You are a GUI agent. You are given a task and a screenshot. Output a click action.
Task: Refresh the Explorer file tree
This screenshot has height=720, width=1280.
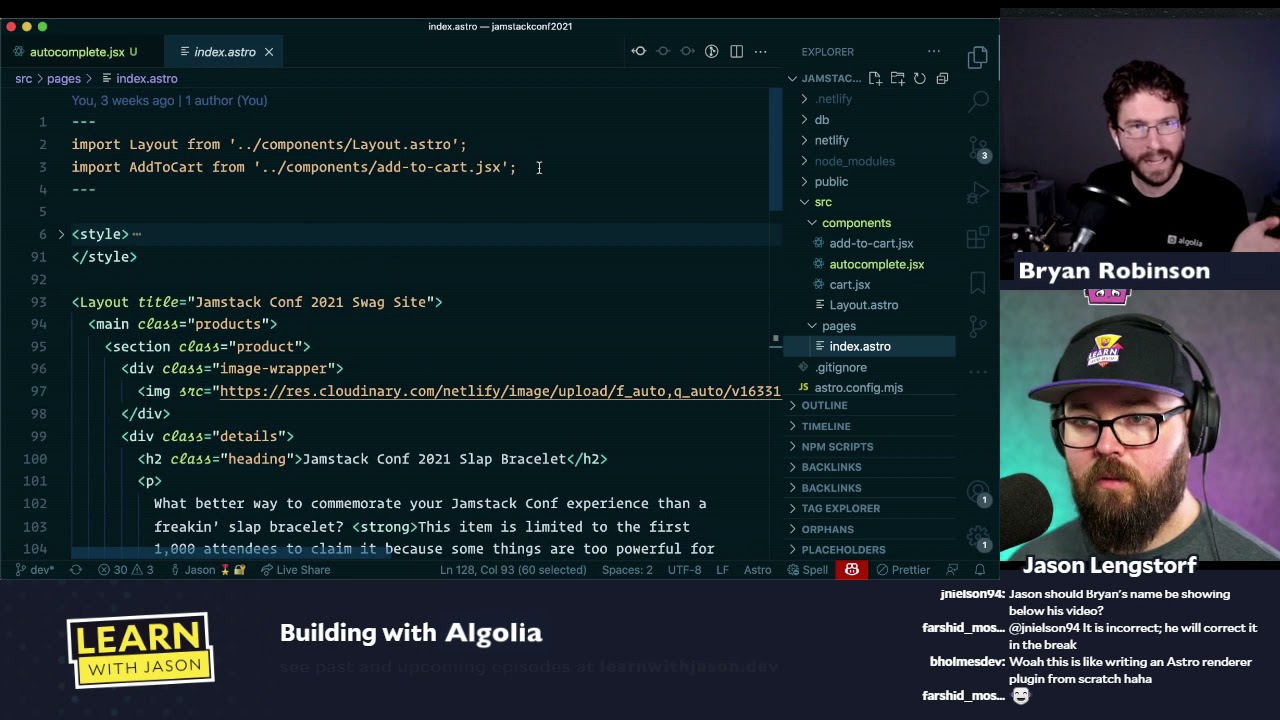click(x=919, y=78)
